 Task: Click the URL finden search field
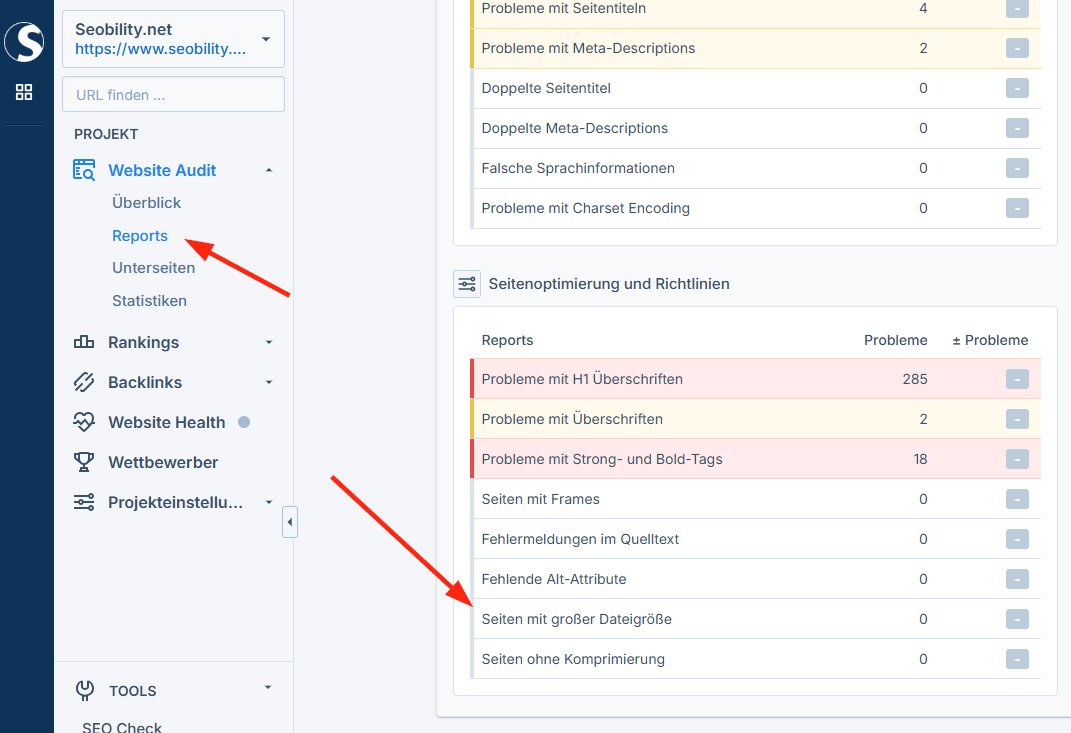coord(173,95)
